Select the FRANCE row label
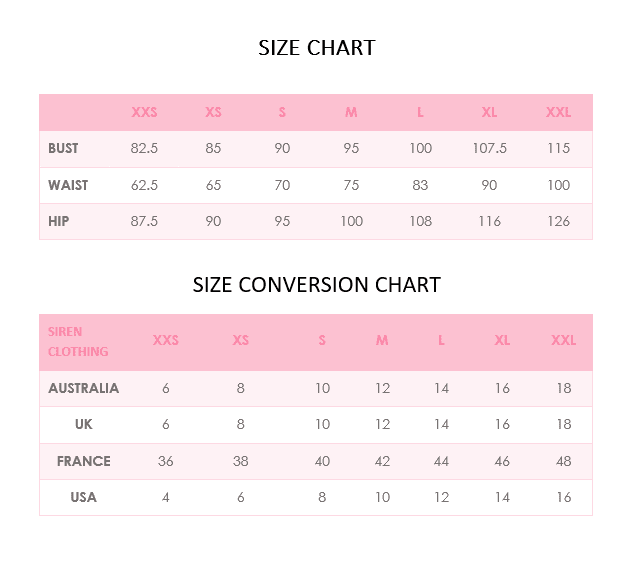The height and width of the screenshot is (568, 633). (x=84, y=461)
